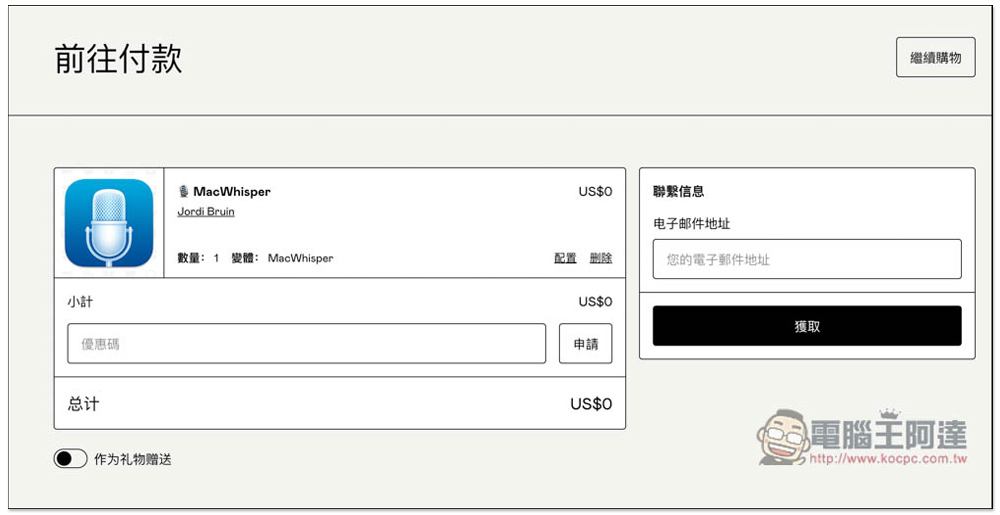Focus the 您的電子郵件地址 email field
1000x515 pixels.
tap(807, 259)
